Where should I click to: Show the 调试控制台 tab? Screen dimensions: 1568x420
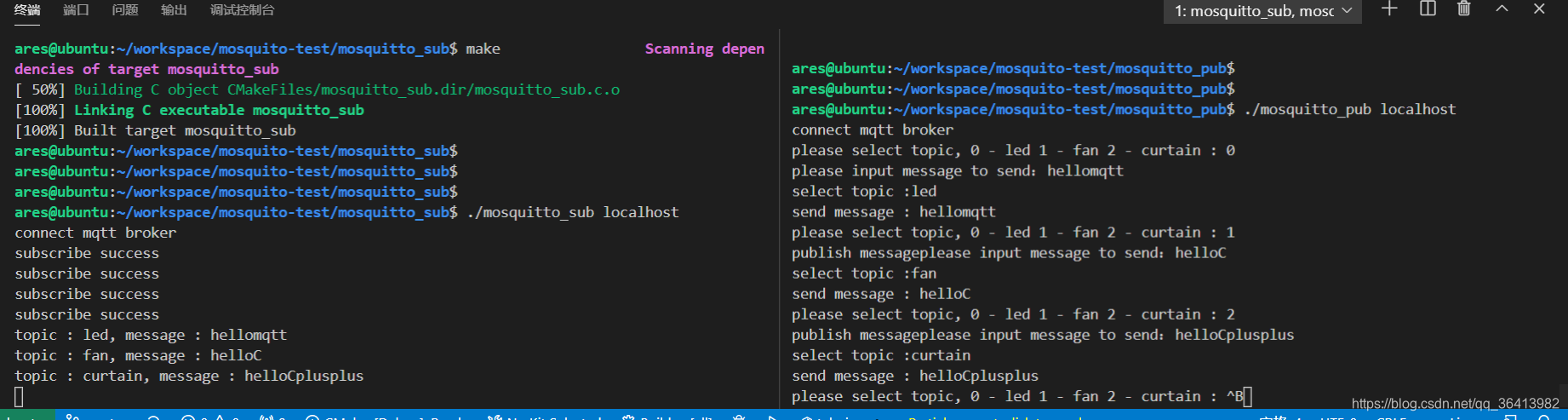click(x=243, y=10)
